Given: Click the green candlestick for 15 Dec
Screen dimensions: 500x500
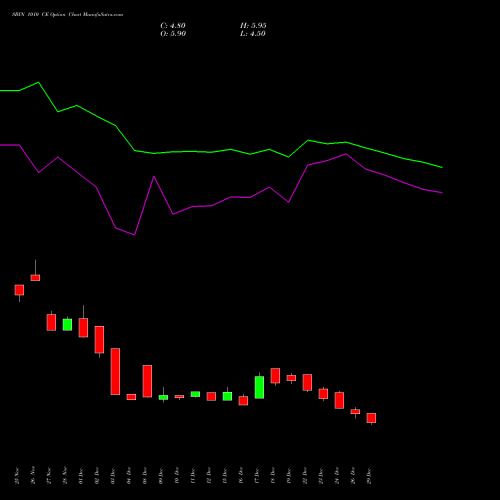Looking at the screenshot, I should coord(227,396).
